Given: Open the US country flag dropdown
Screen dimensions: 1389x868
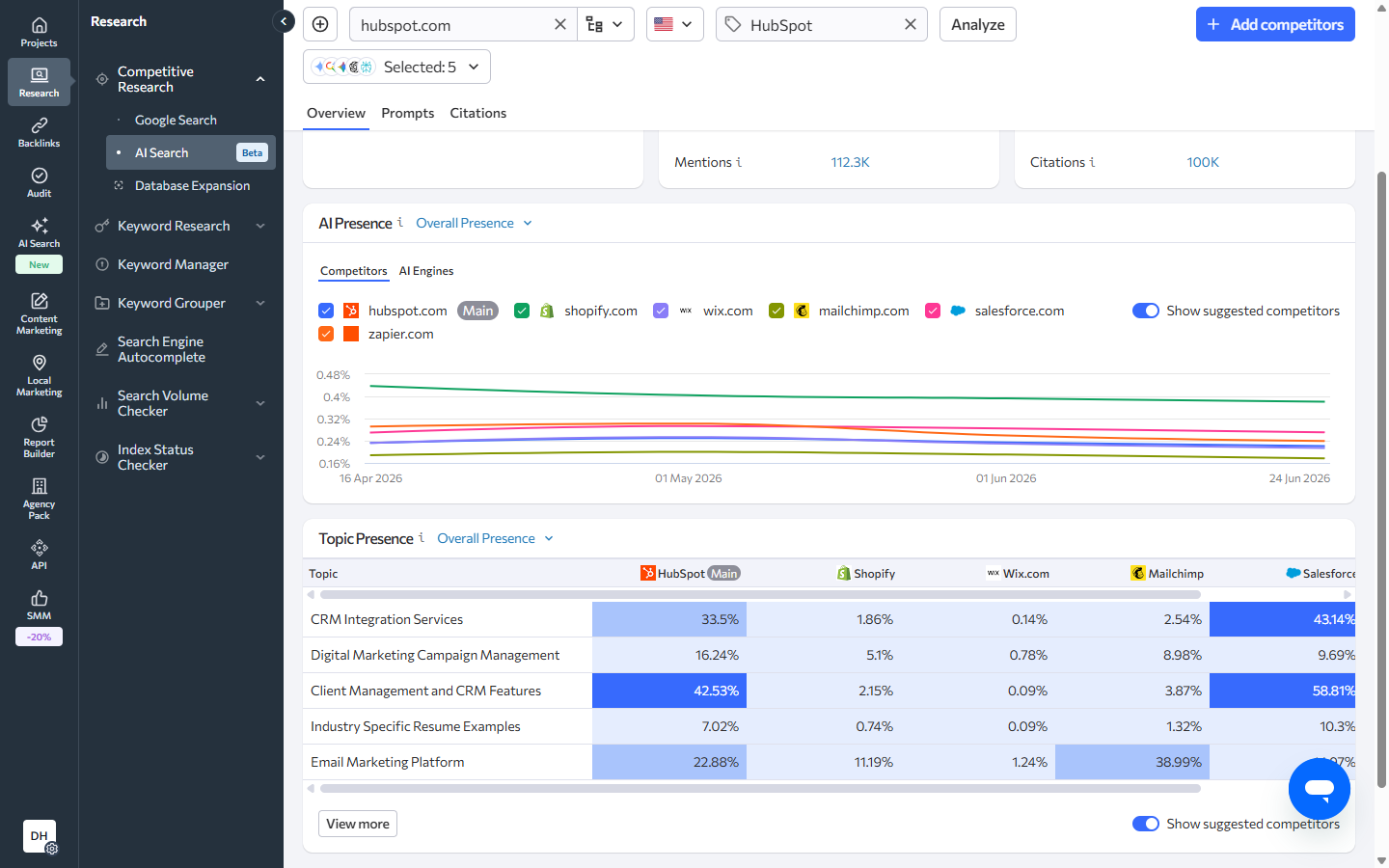Looking at the screenshot, I should (674, 24).
